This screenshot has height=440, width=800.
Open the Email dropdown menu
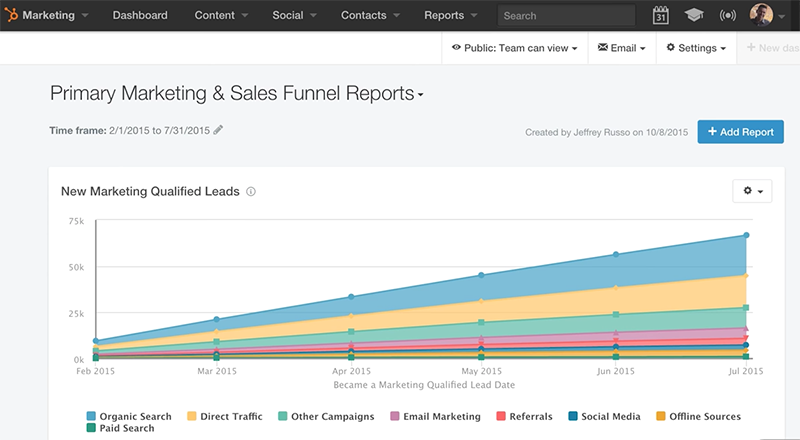(x=621, y=47)
